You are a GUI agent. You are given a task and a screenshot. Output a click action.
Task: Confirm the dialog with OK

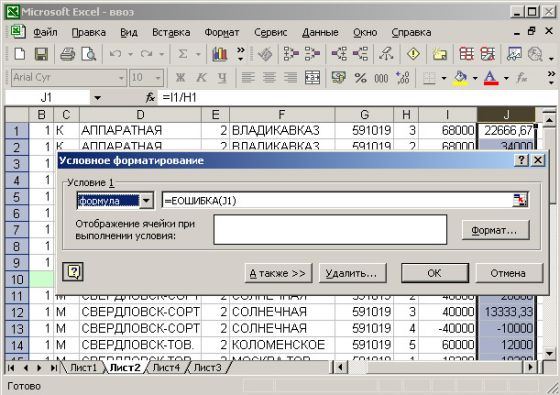tap(435, 273)
